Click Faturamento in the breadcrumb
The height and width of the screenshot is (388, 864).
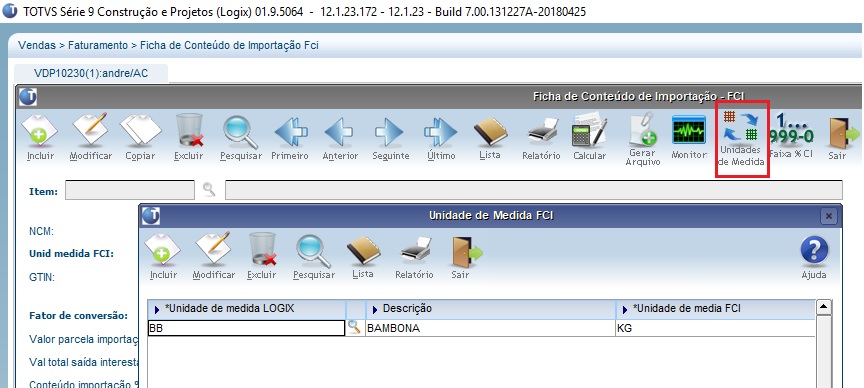(98, 45)
